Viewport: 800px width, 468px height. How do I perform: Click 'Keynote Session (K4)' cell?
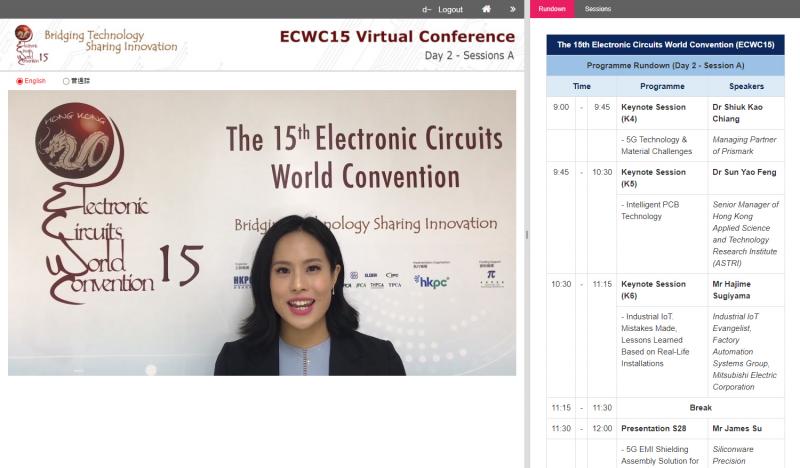coord(662,113)
